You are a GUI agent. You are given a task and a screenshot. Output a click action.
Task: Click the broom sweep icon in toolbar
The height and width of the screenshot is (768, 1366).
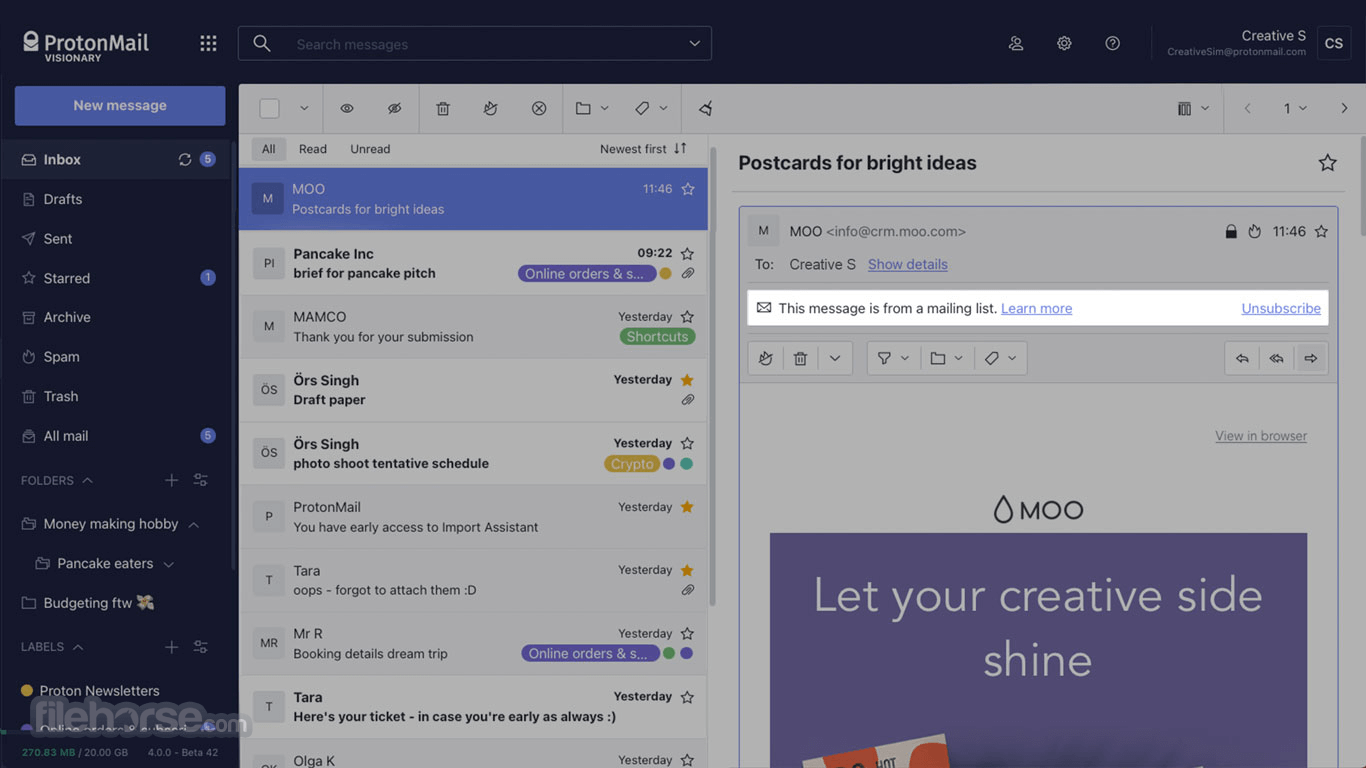point(706,108)
